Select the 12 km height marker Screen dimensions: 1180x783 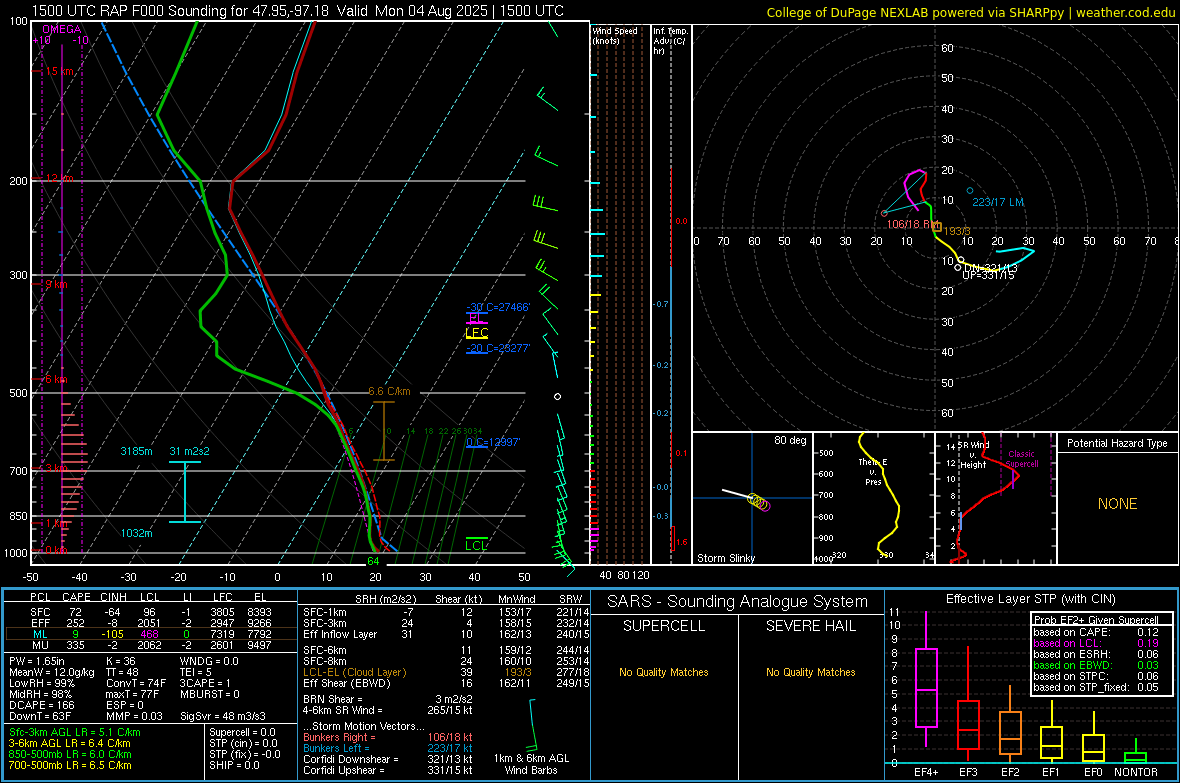(58, 178)
